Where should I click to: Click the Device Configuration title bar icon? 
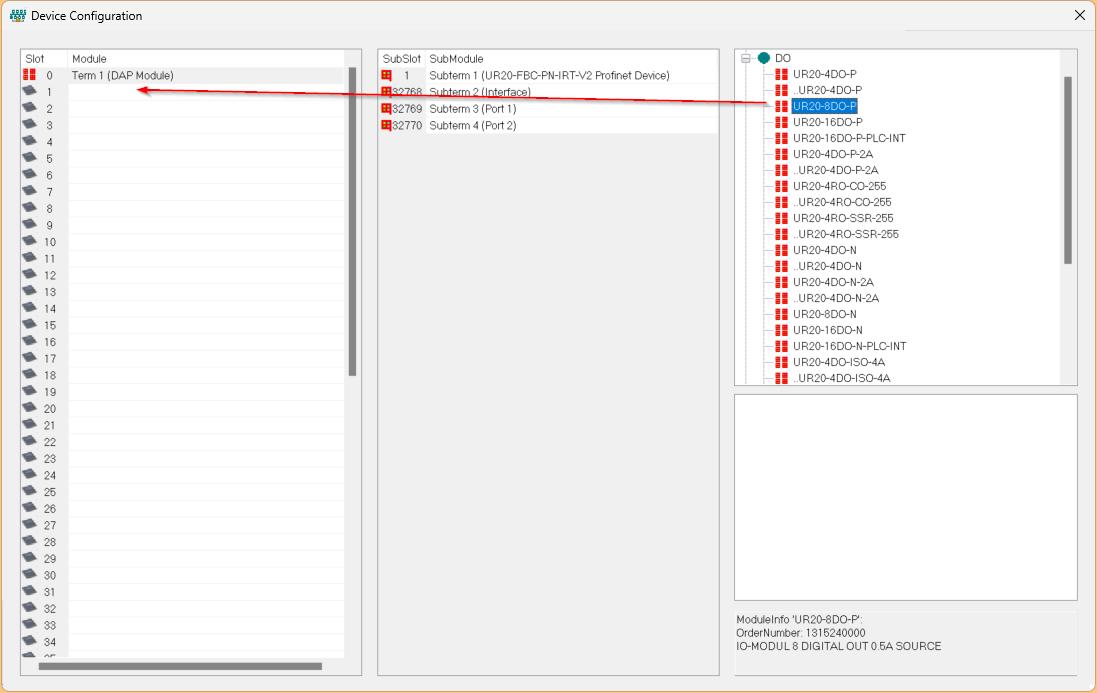(18, 15)
